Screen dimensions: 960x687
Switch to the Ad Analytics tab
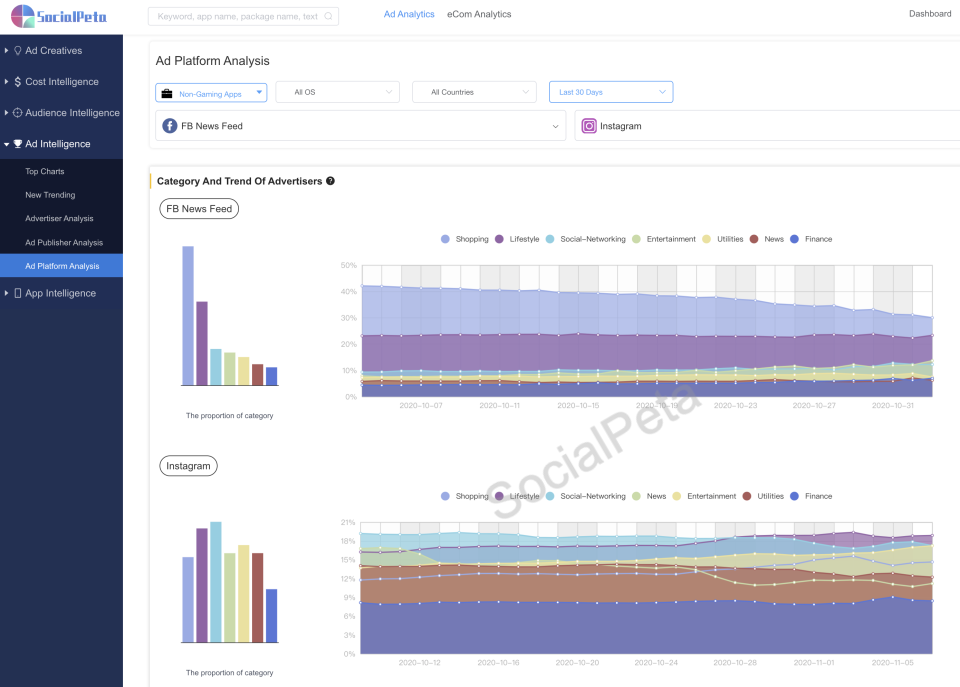[x=409, y=14]
